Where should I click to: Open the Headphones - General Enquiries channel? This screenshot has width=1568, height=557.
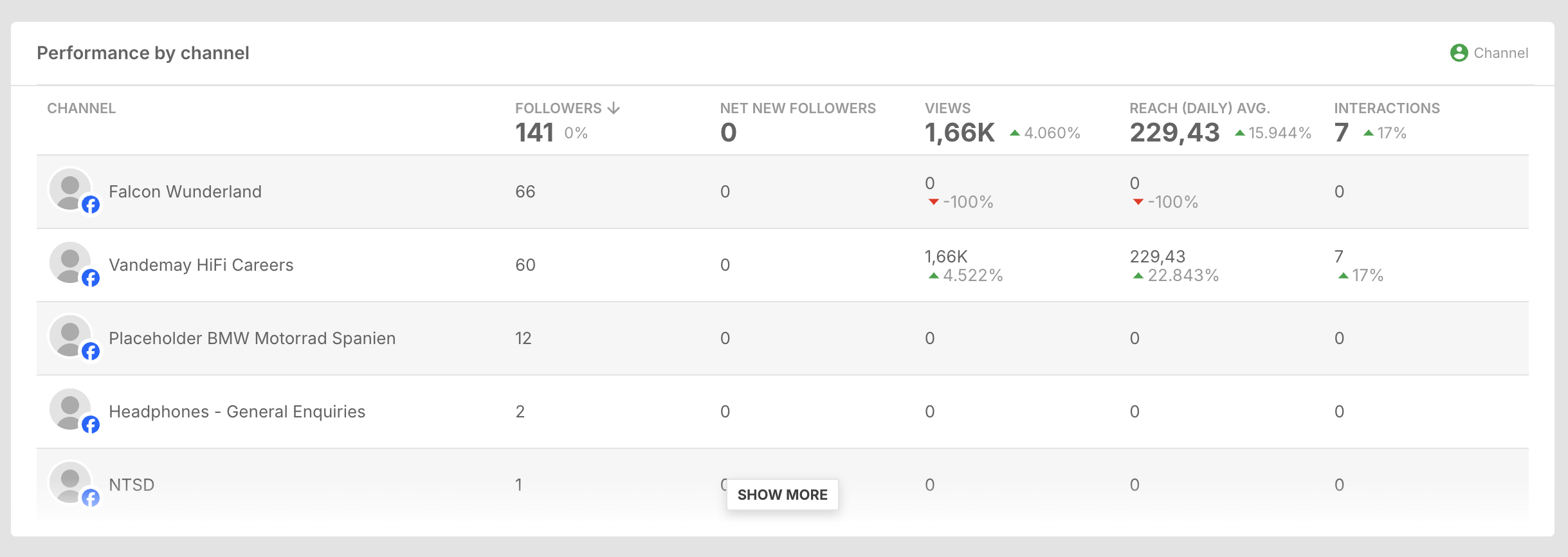pos(237,411)
